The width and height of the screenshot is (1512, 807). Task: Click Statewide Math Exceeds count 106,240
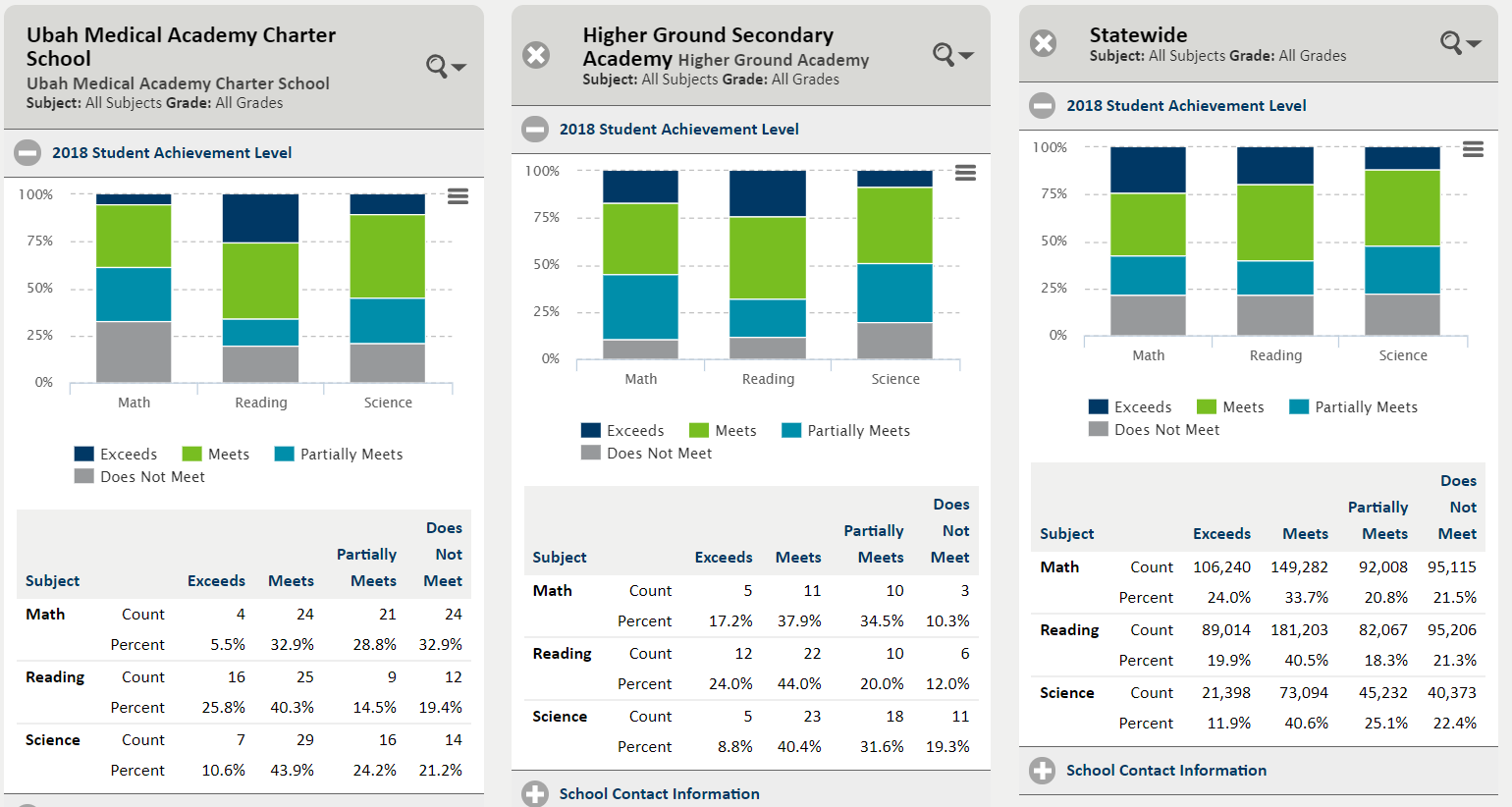pos(1222,567)
